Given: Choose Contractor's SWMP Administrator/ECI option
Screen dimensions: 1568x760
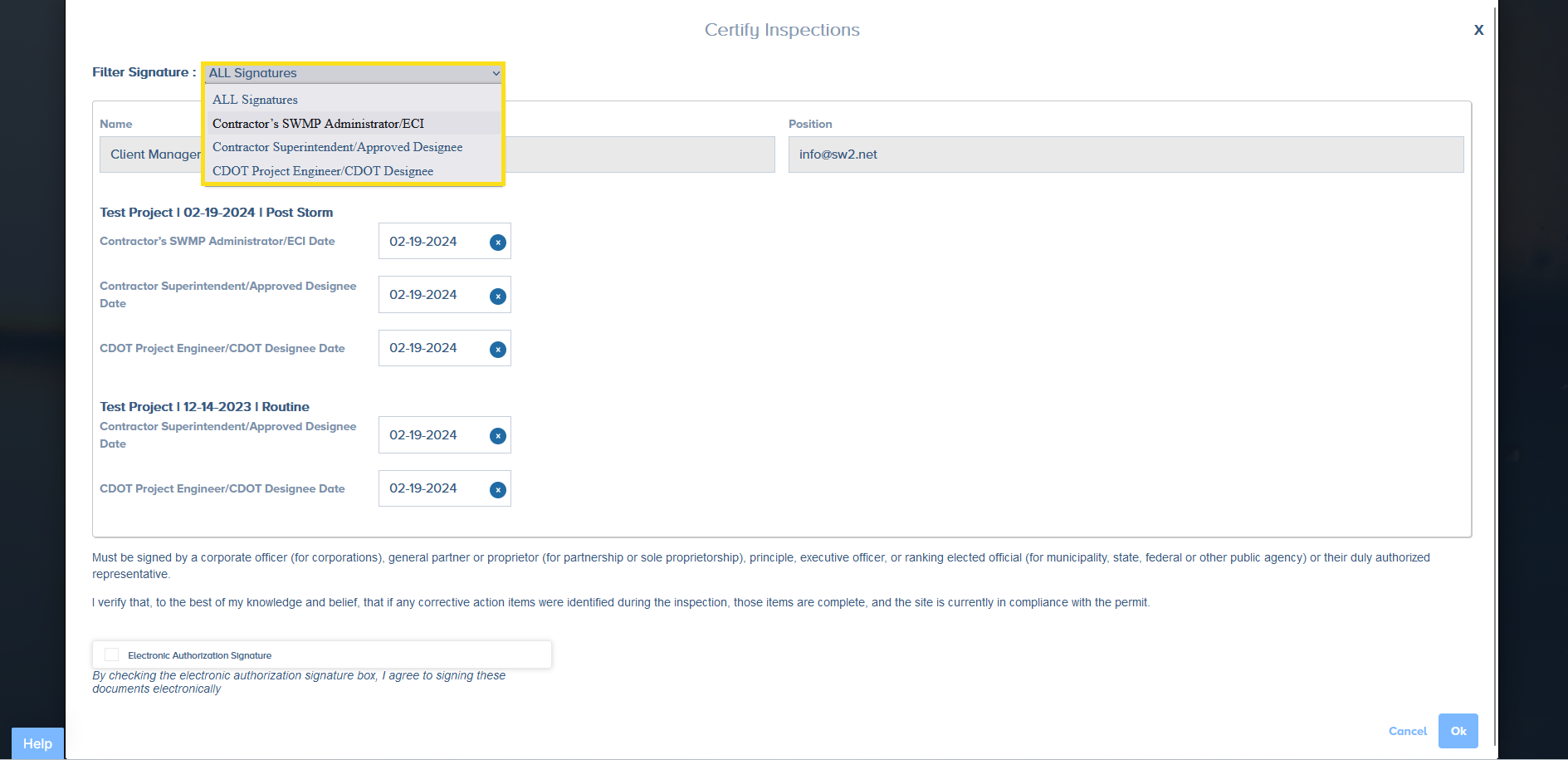Looking at the screenshot, I should [318, 124].
